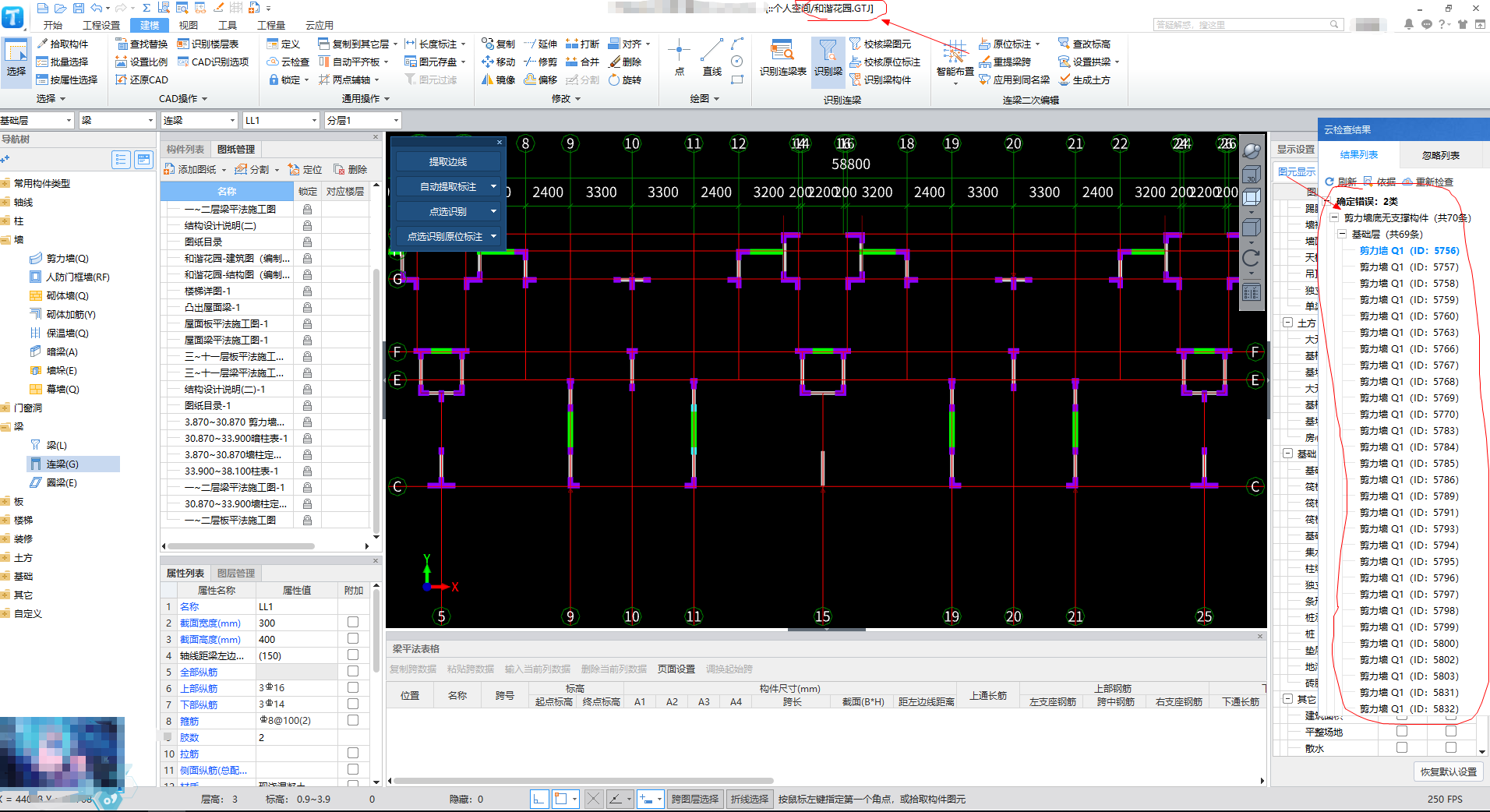
Task: Toggle 附加 checkbox for 箍筋 row
Action: pyautogui.click(x=353, y=720)
